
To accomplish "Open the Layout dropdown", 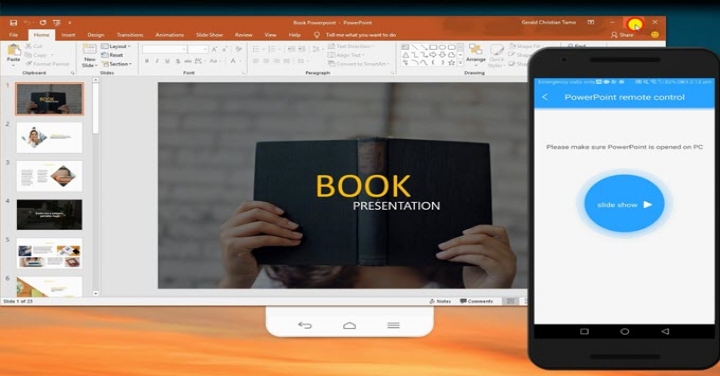I will tap(116, 46).
